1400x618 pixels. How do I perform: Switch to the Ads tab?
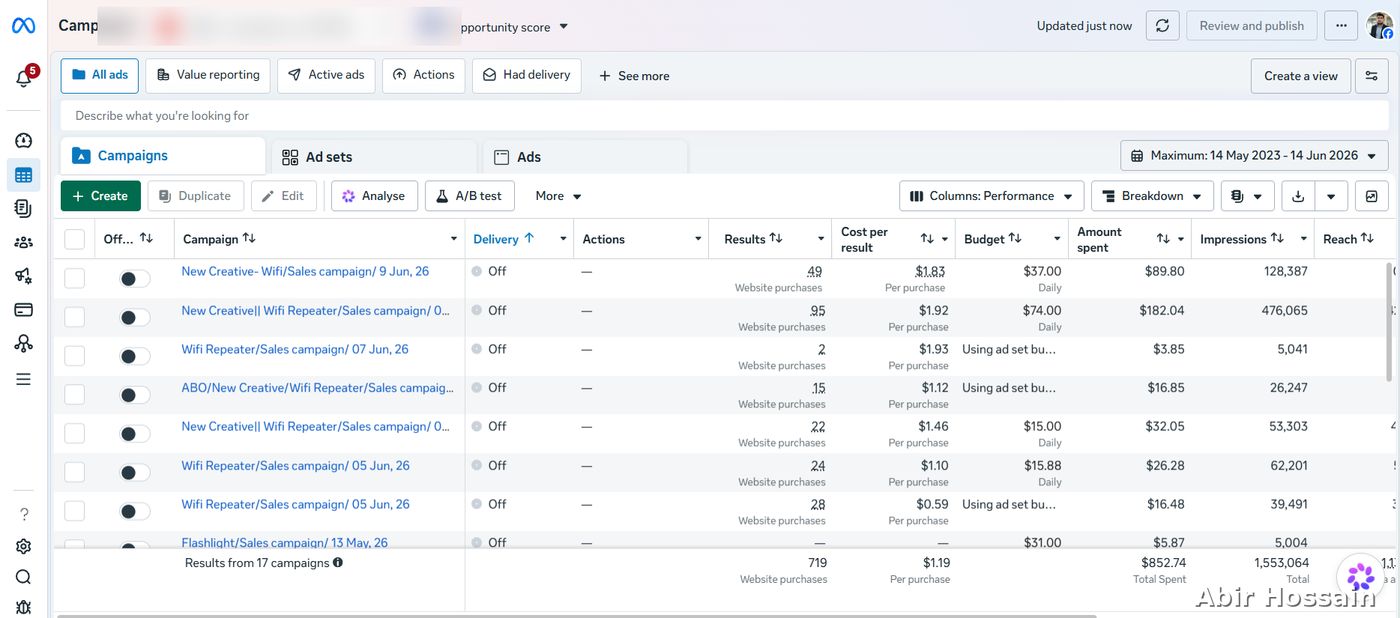585,157
